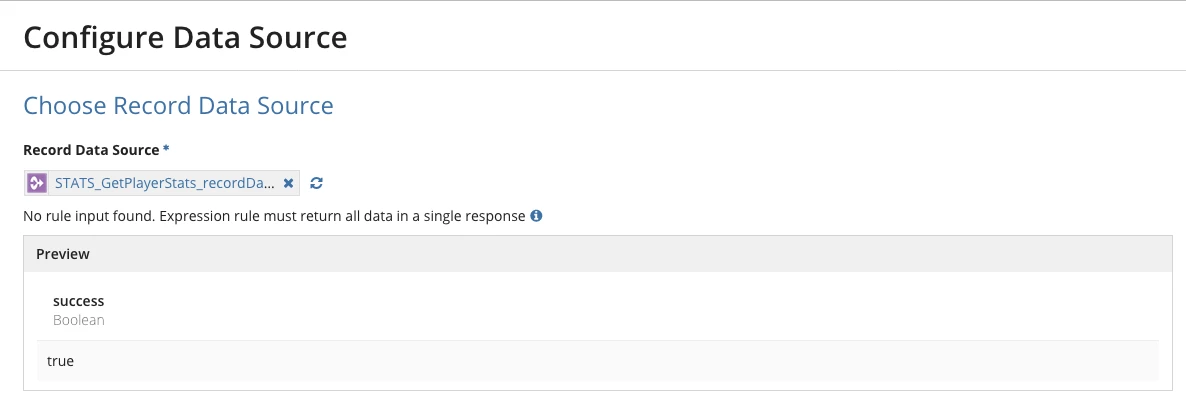Click the purple expression rule icon

click(x=36, y=183)
